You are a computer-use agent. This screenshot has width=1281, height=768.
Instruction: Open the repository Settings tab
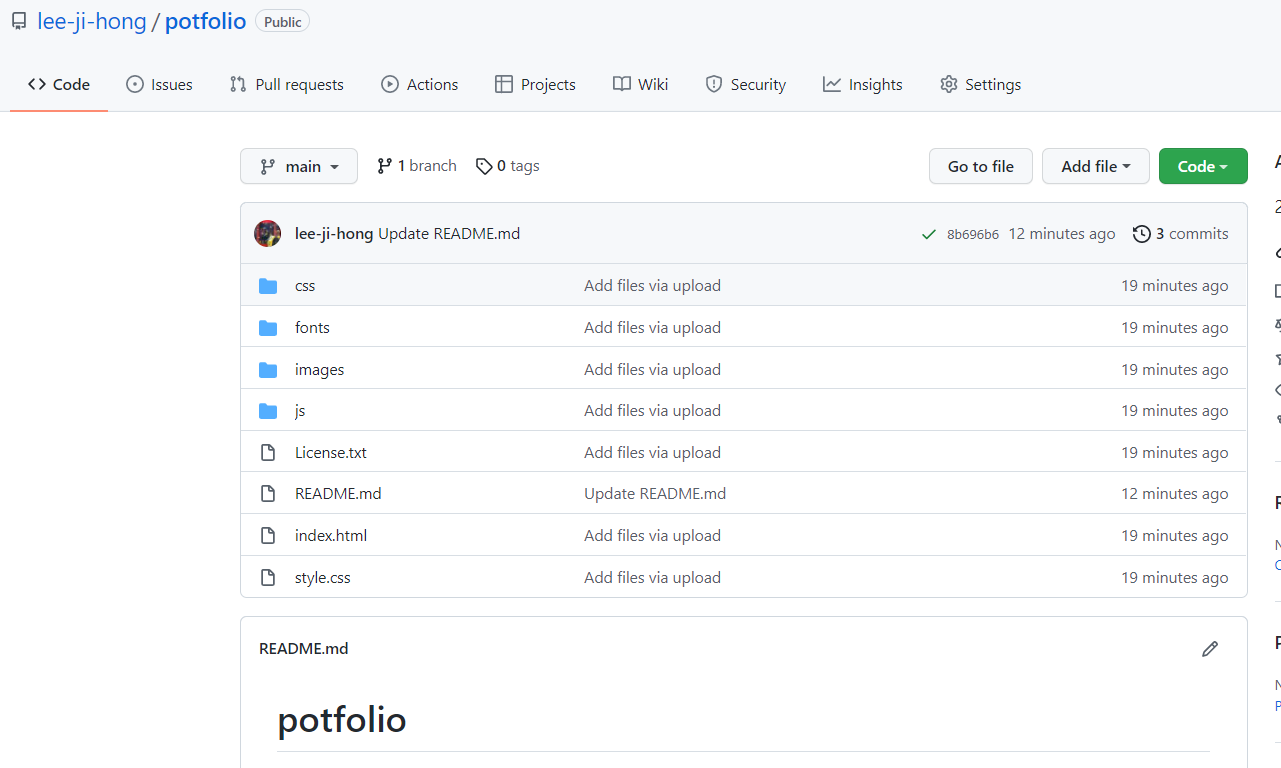pos(980,85)
